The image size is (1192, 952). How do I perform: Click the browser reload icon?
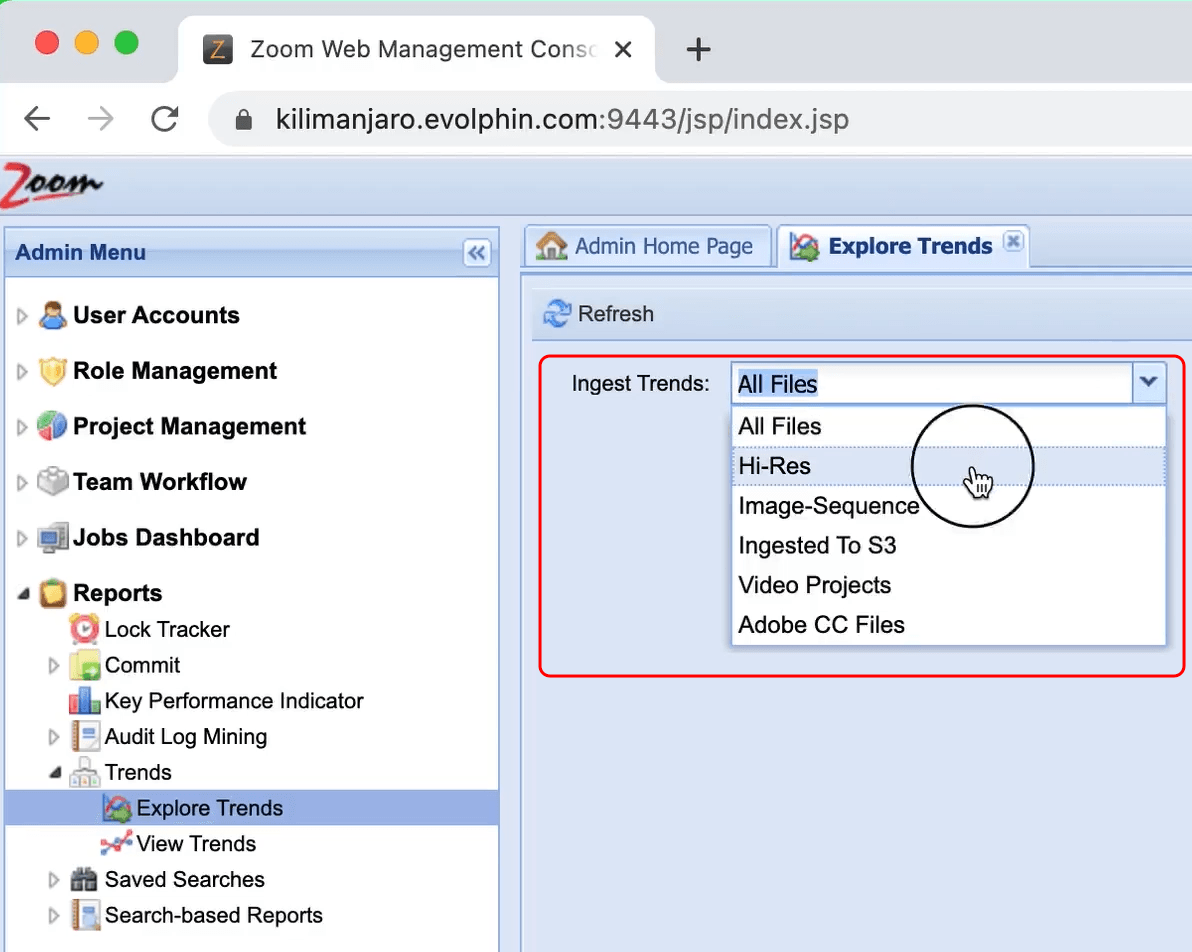[164, 119]
